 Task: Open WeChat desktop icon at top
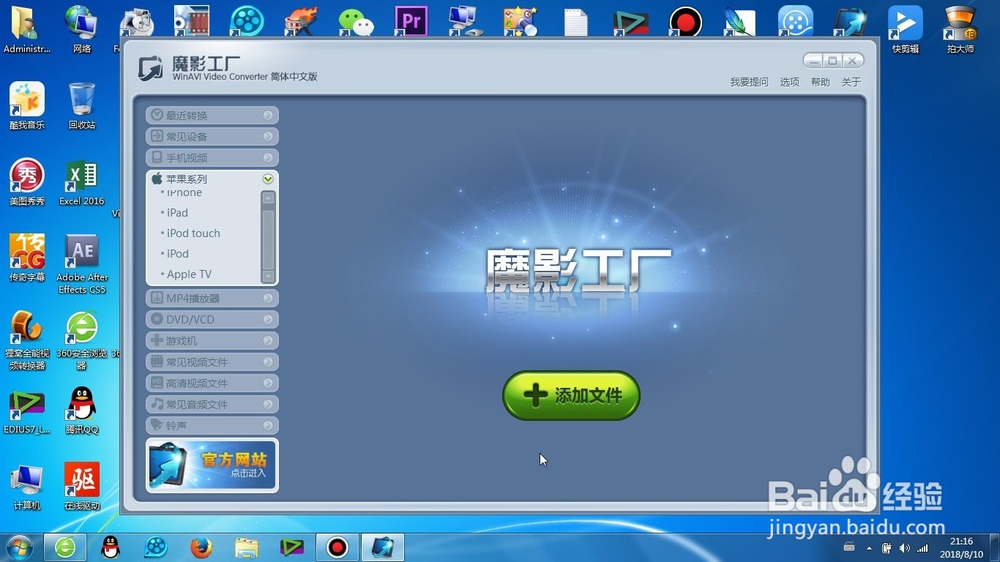356,22
